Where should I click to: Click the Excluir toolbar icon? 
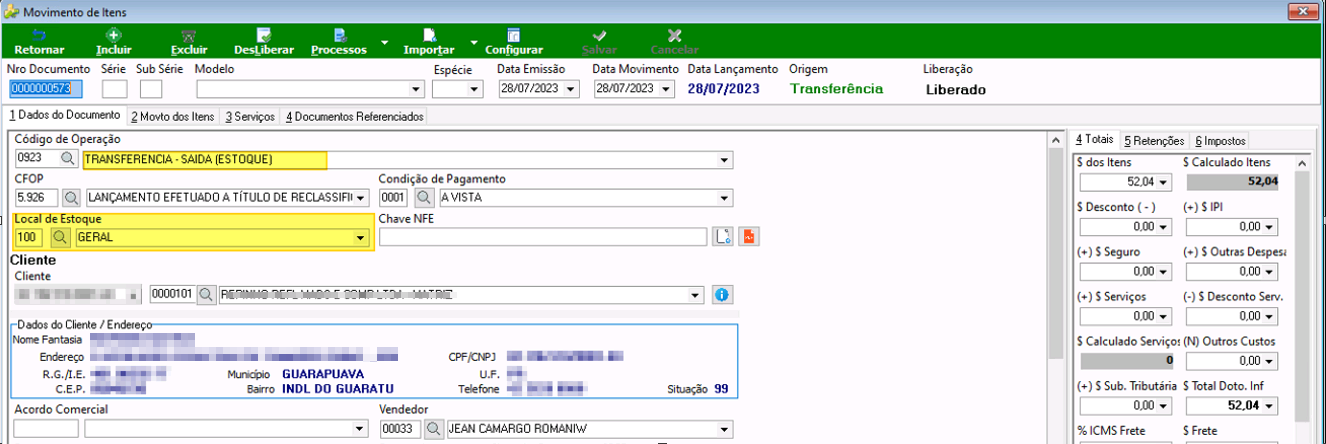[189, 35]
